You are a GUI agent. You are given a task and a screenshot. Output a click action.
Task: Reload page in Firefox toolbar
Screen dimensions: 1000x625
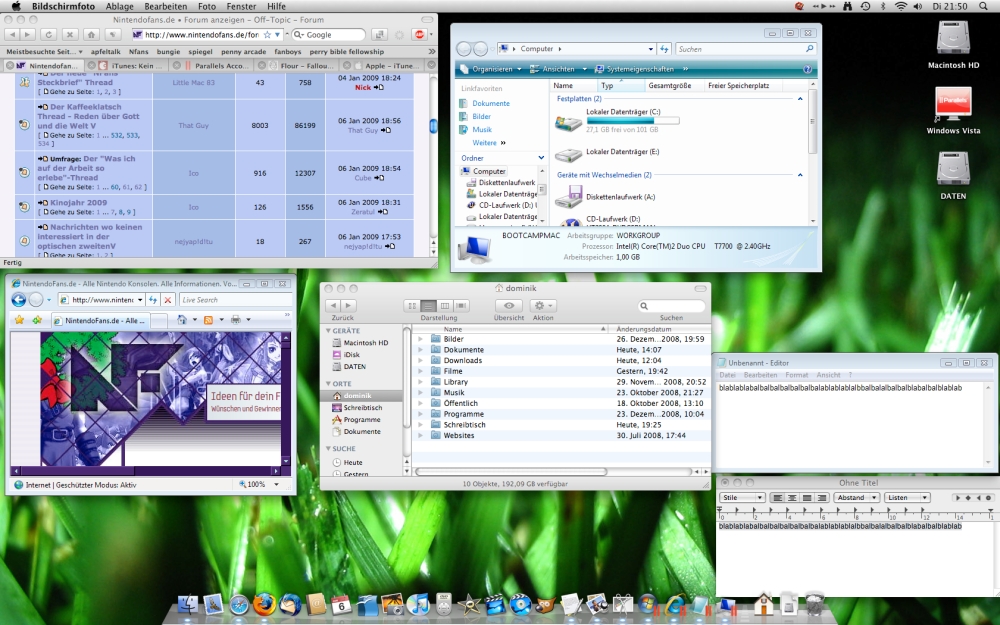click(x=49, y=34)
